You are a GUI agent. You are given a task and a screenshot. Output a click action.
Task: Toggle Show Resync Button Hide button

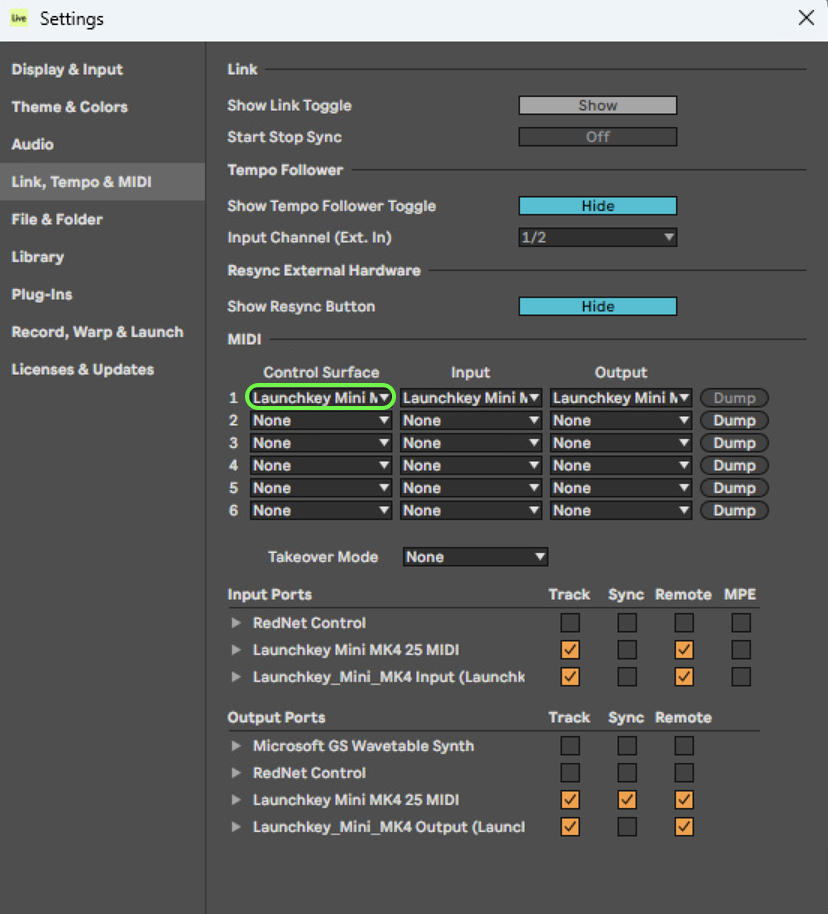(x=598, y=307)
